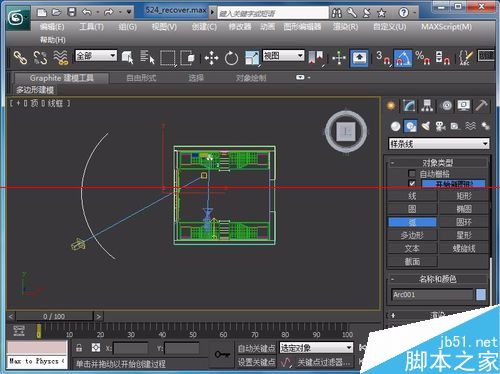Open the Utilities panel hammer tab
This screenshot has height=374, width=500.
click(x=481, y=106)
